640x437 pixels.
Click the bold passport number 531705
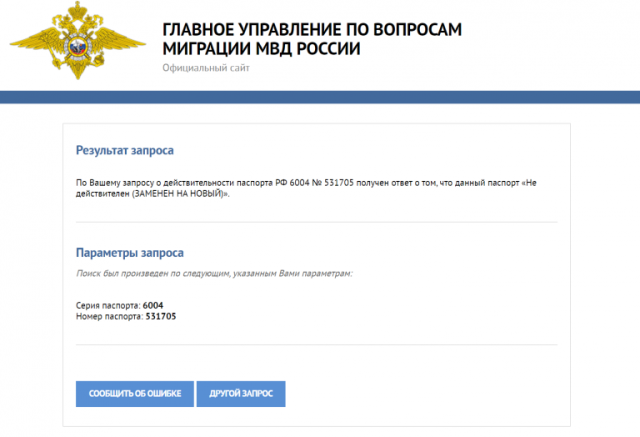tap(161, 316)
